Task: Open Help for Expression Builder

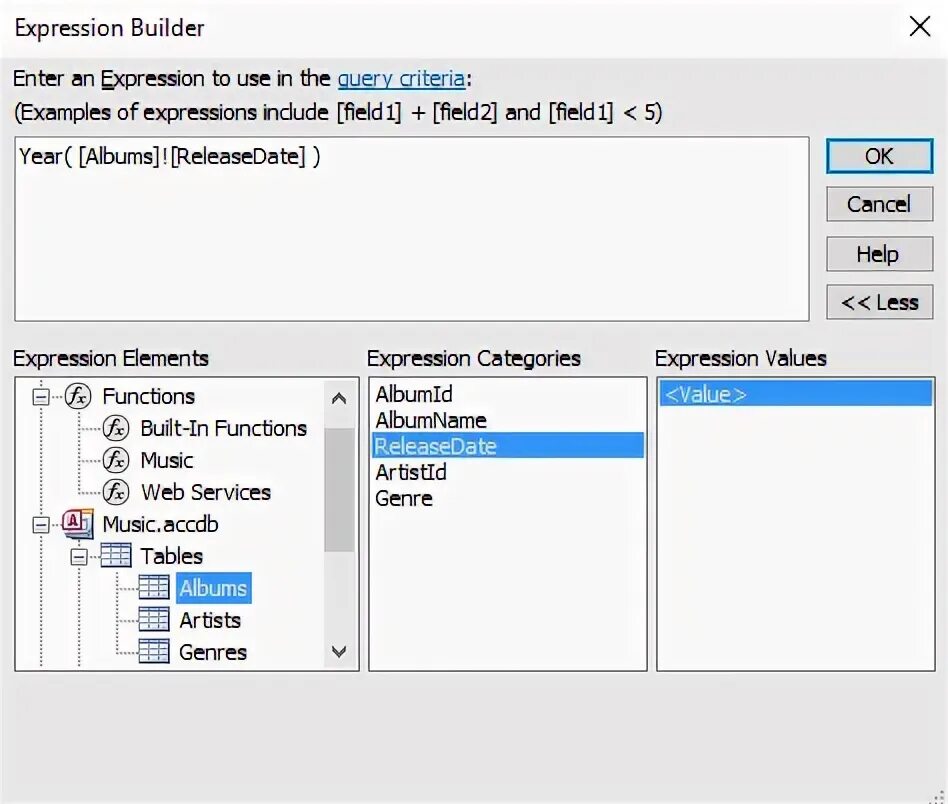Action: [x=879, y=254]
